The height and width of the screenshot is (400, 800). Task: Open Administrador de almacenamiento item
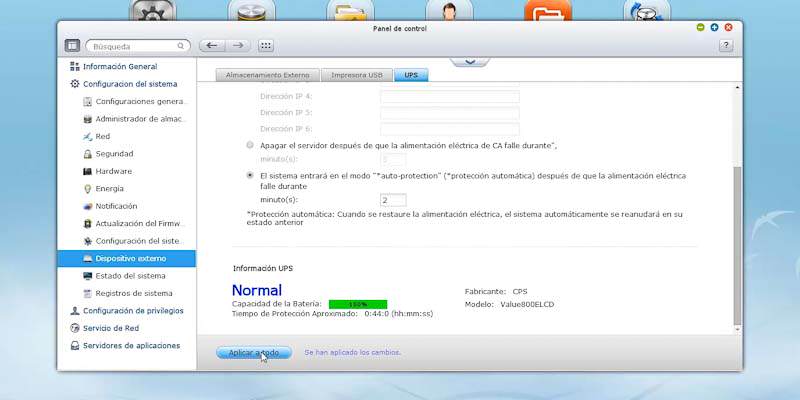pos(135,119)
